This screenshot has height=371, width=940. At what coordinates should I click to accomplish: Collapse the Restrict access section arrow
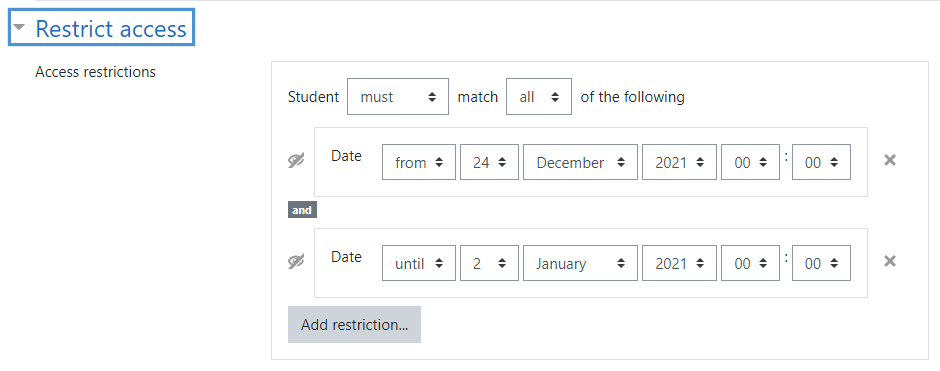(x=20, y=27)
